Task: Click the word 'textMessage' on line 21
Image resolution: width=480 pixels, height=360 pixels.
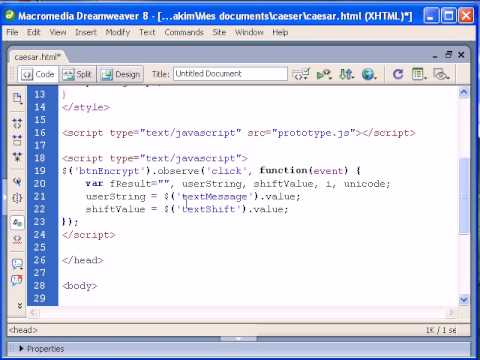Action: point(215,197)
